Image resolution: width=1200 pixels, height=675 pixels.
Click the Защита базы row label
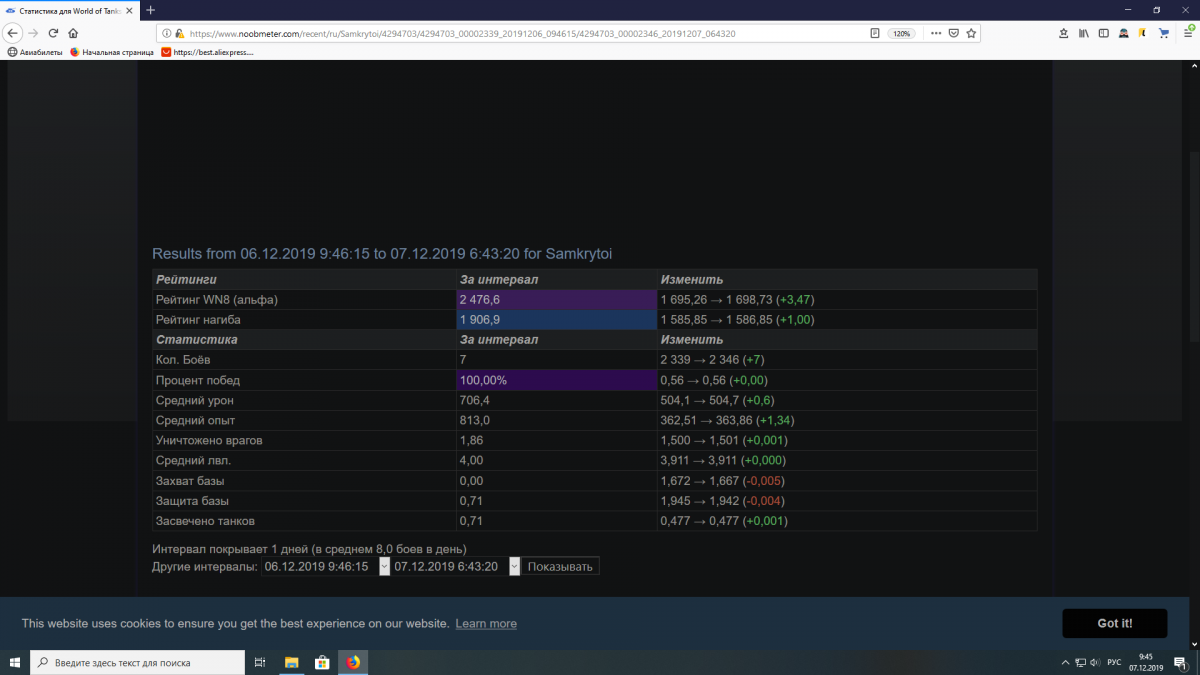click(192, 501)
